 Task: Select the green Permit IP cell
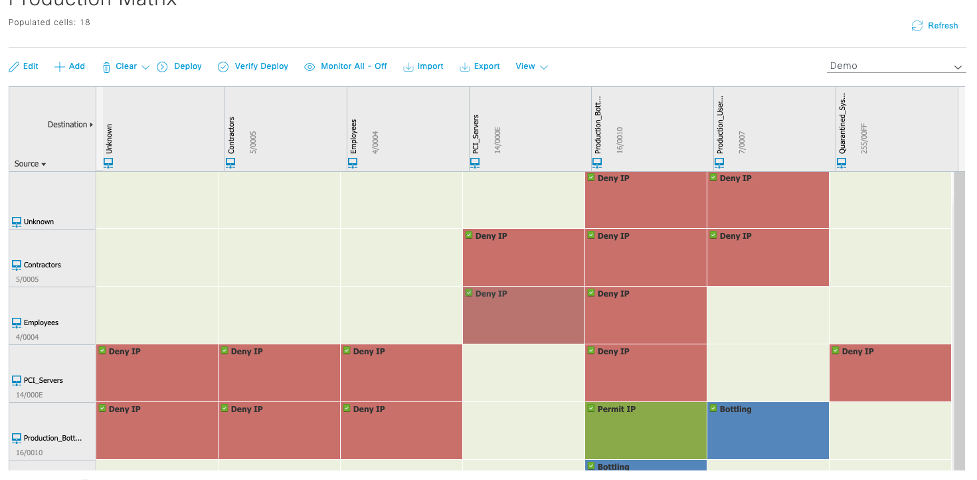[646, 431]
